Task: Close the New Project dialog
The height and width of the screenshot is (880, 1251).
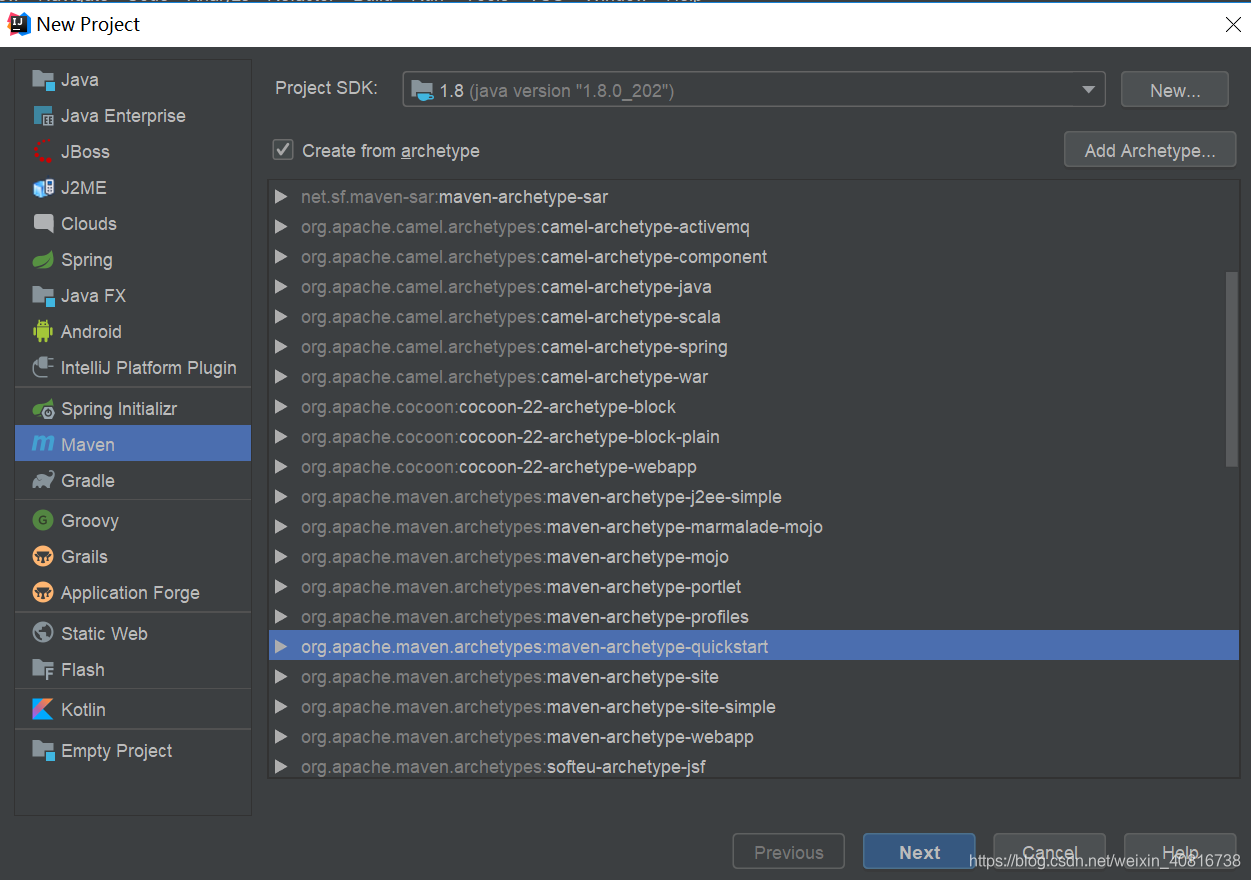Action: coord(1233,25)
